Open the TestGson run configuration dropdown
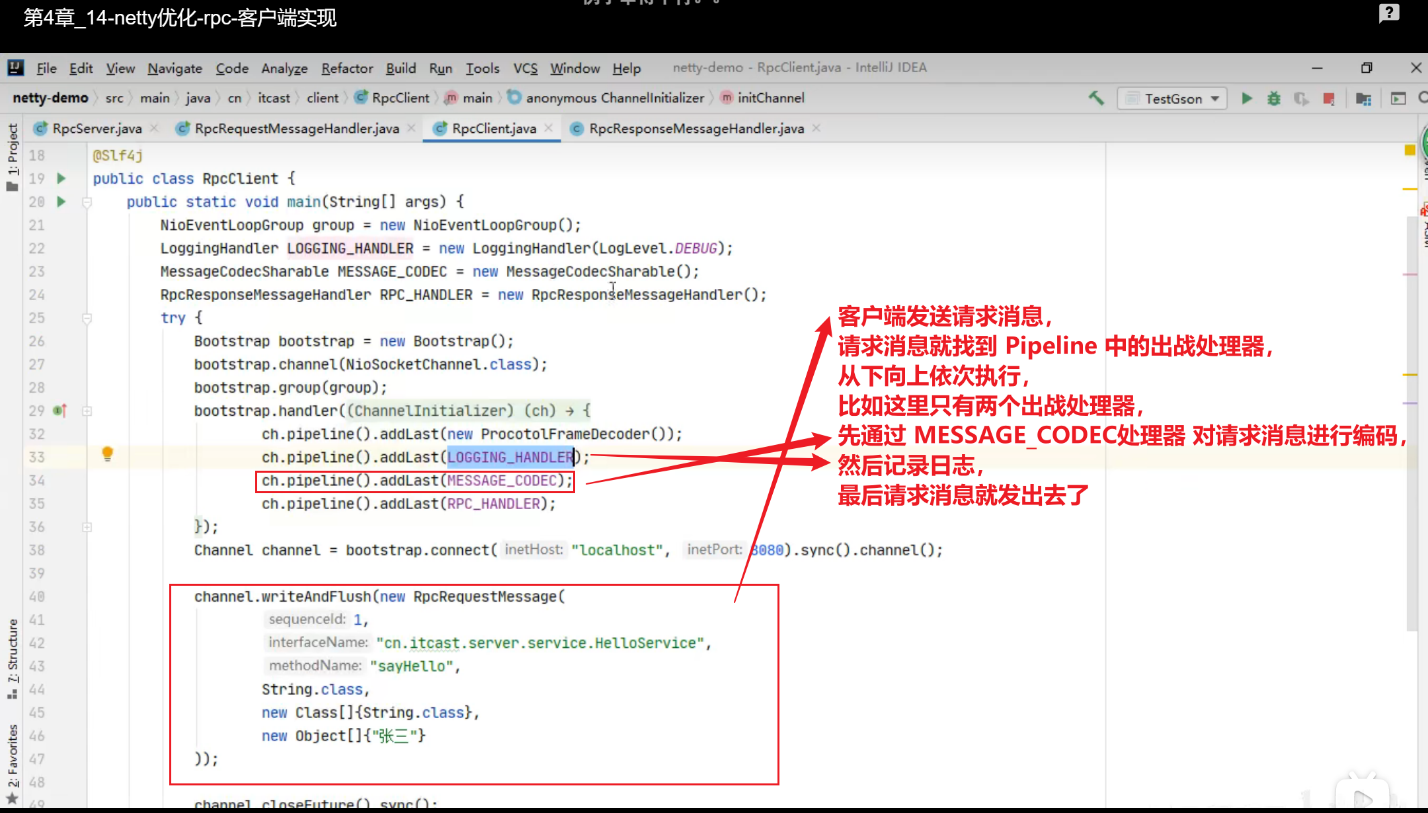The height and width of the screenshot is (813, 1428). pyautogui.click(x=1172, y=98)
